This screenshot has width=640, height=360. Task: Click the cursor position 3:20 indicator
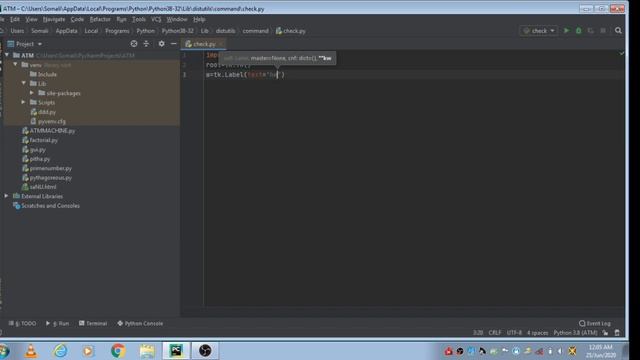(x=478, y=333)
